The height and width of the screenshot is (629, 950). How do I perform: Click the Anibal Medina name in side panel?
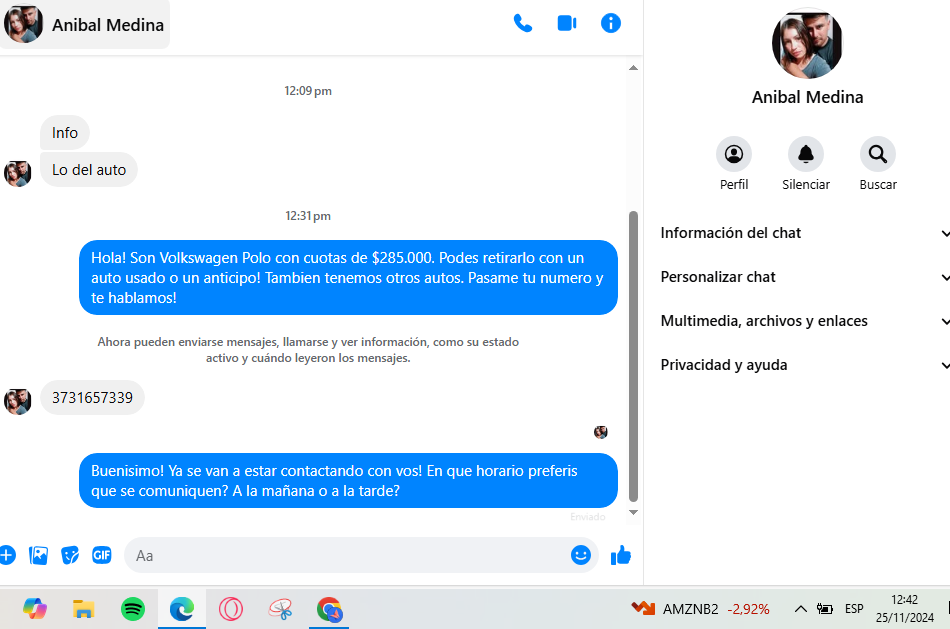pyautogui.click(x=808, y=97)
